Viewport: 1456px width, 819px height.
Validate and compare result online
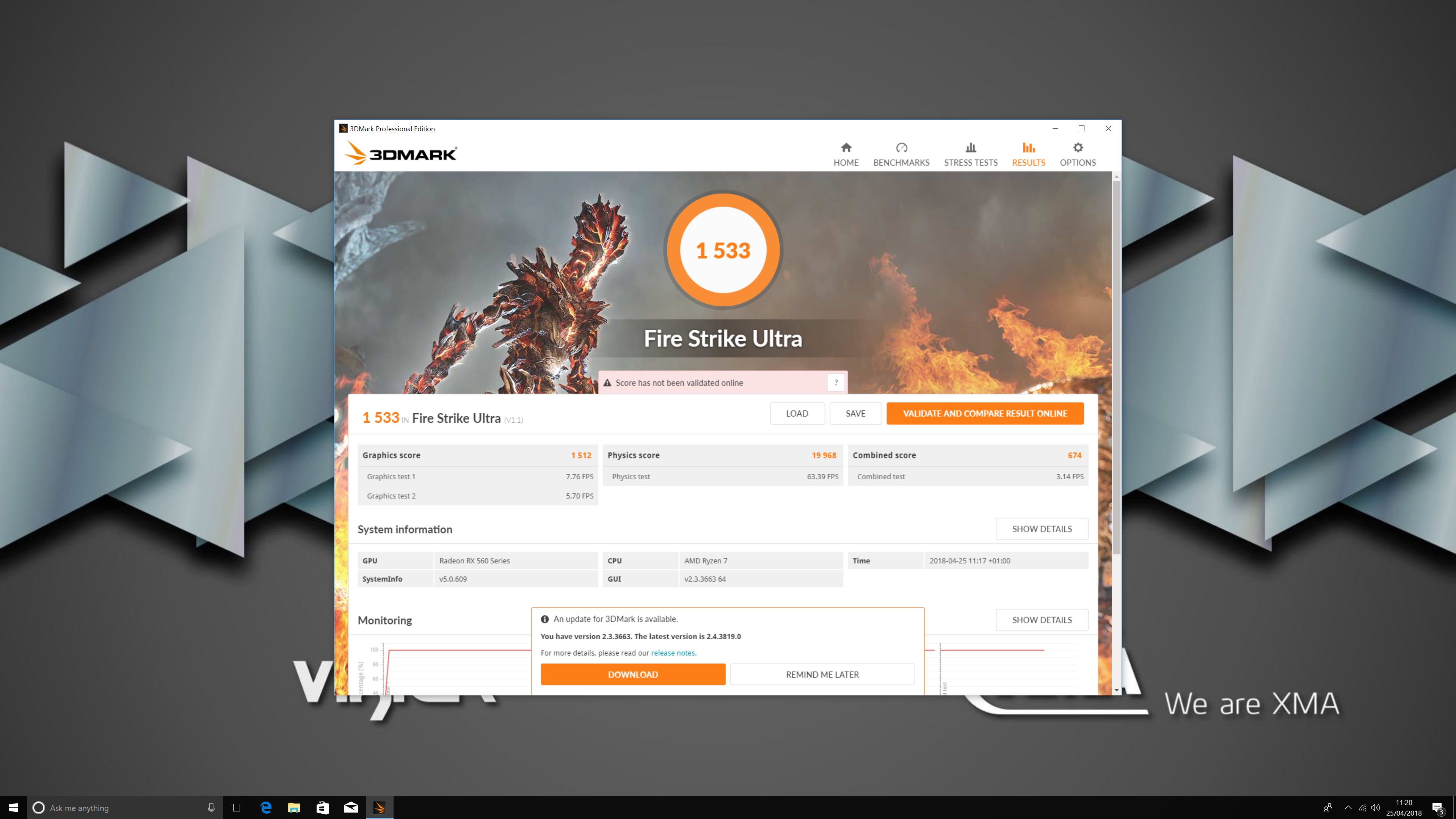tap(985, 413)
